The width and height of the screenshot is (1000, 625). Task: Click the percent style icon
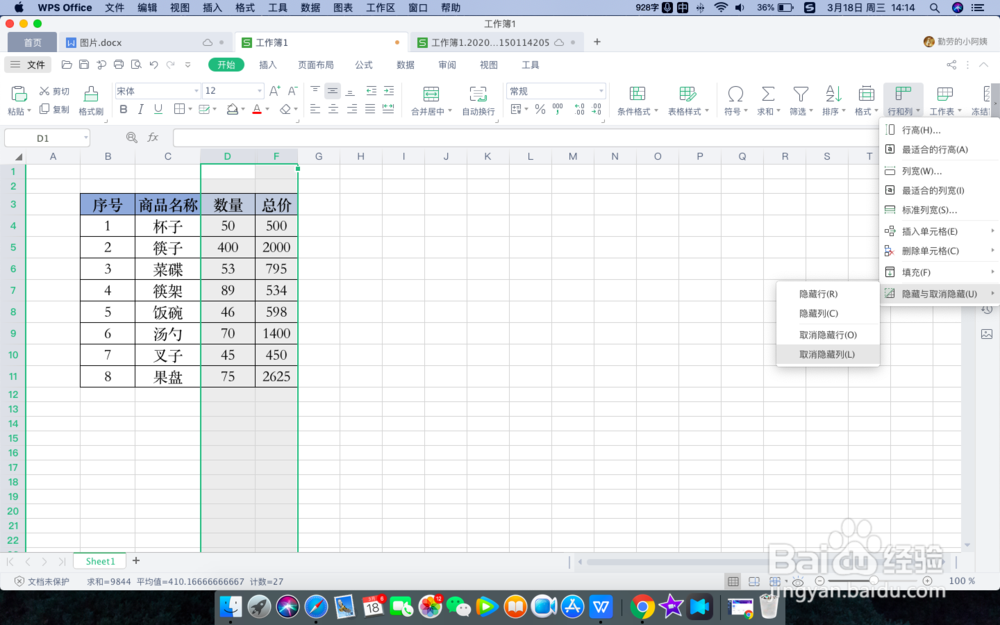[x=540, y=109]
